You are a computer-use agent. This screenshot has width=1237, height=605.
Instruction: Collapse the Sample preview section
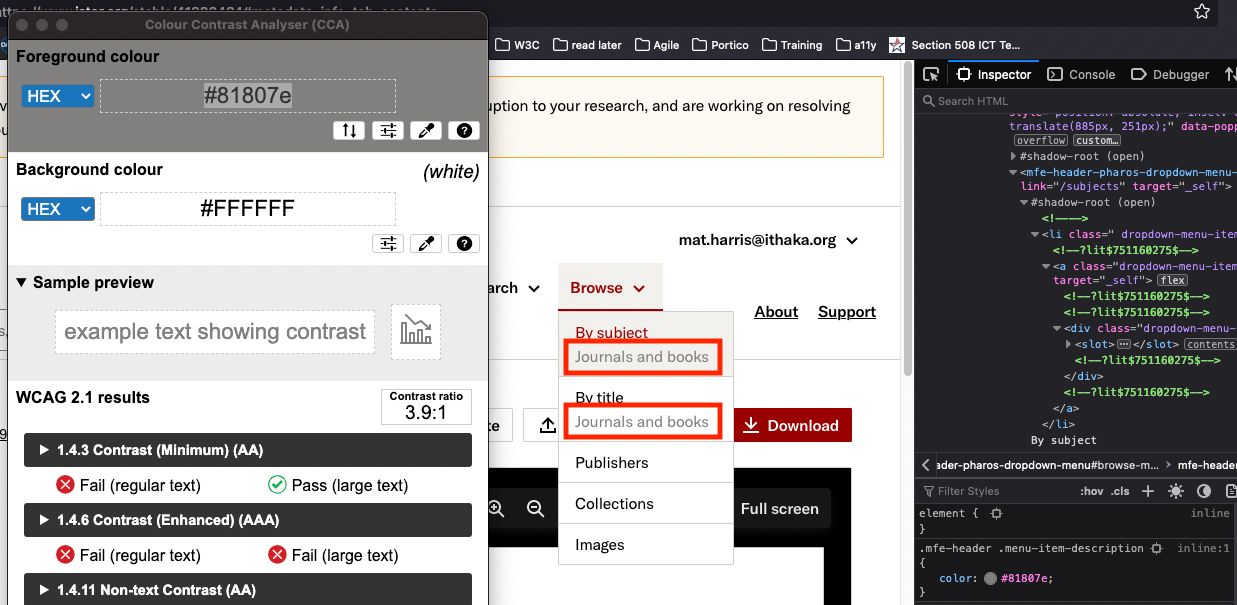22,282
